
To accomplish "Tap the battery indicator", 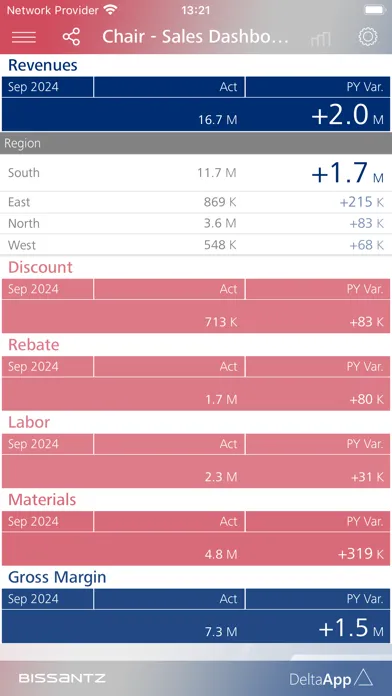I will pyautogui.click(x=374, y=9).
